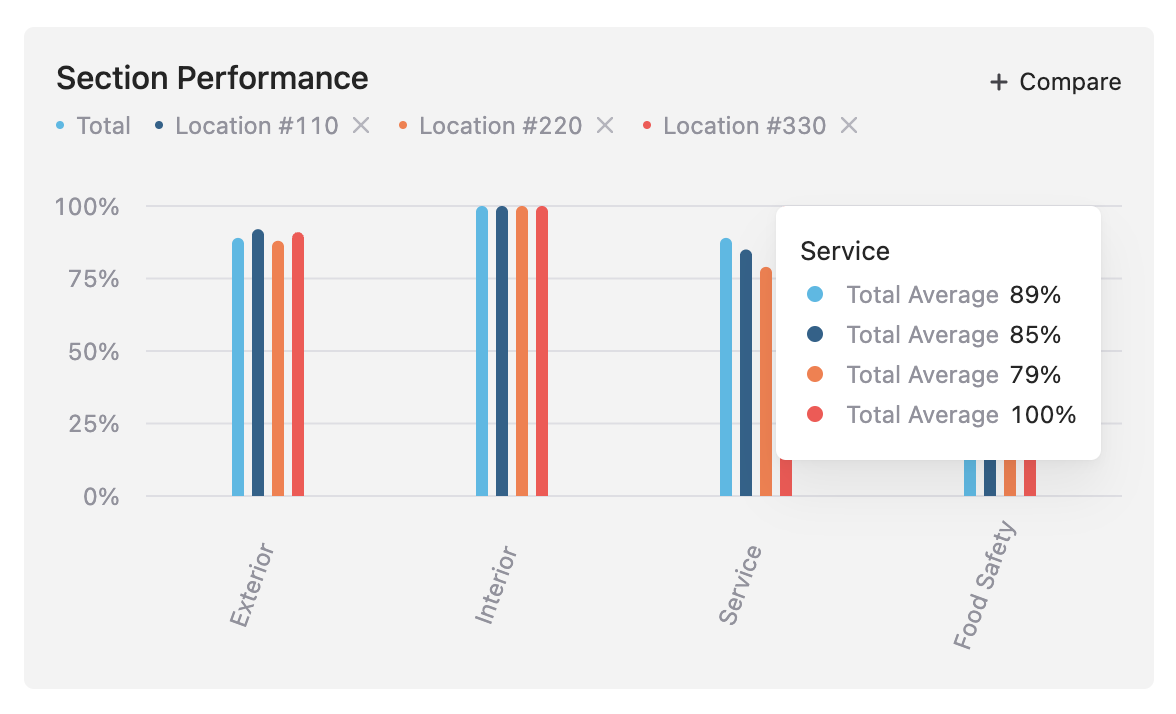Toggle the Location #110 legend label
Screen dimensions: 1176x714
point(256,125)
